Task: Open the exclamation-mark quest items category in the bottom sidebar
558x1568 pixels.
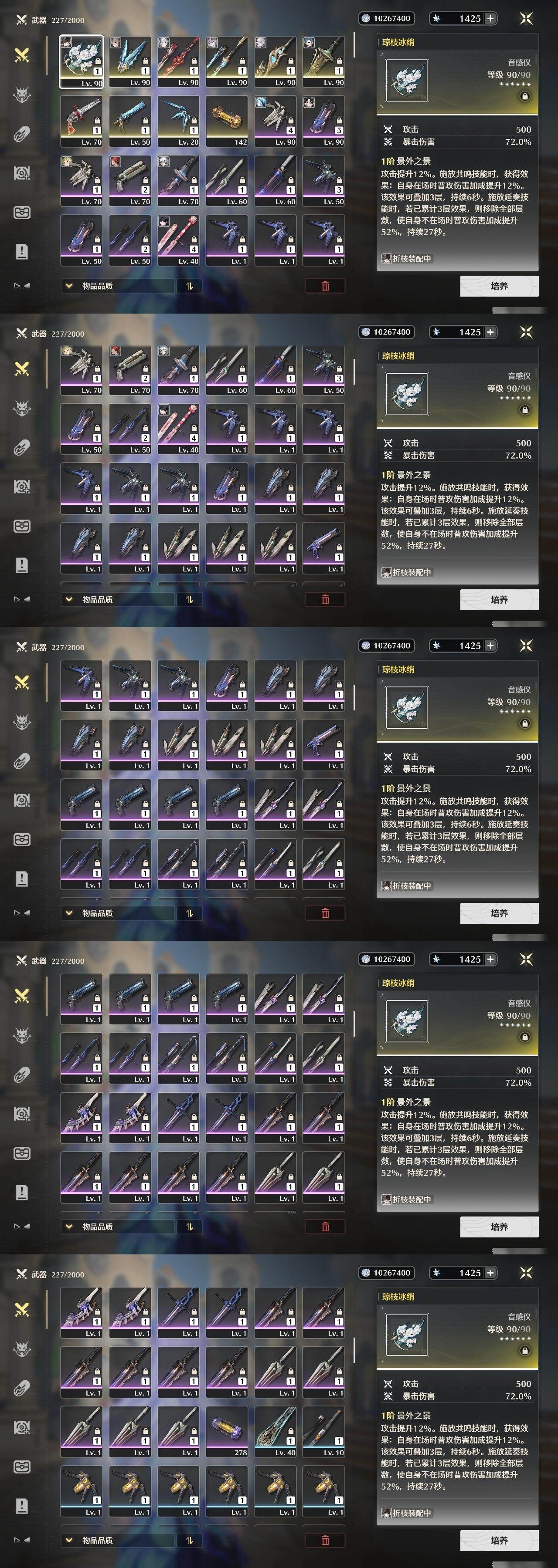Action: point(22,1506)
